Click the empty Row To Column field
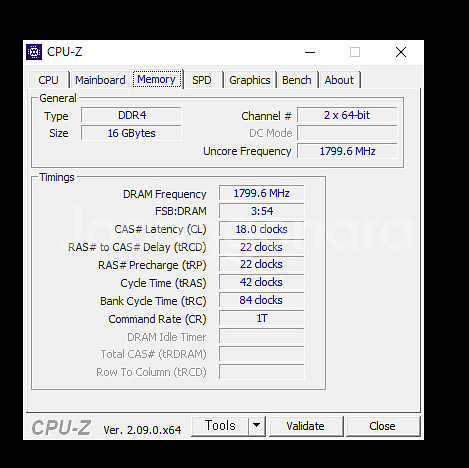The image size is (469, 468). [262, 372]
